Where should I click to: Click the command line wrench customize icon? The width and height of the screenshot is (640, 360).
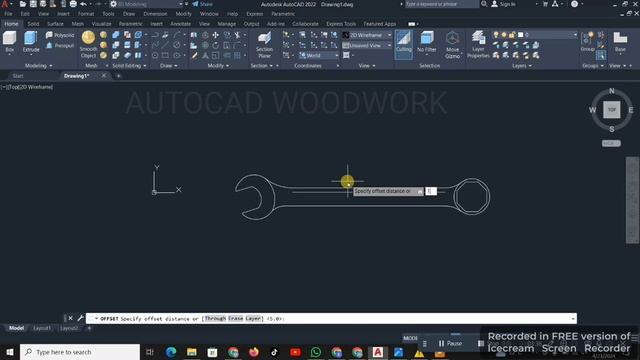pos(80,318)
